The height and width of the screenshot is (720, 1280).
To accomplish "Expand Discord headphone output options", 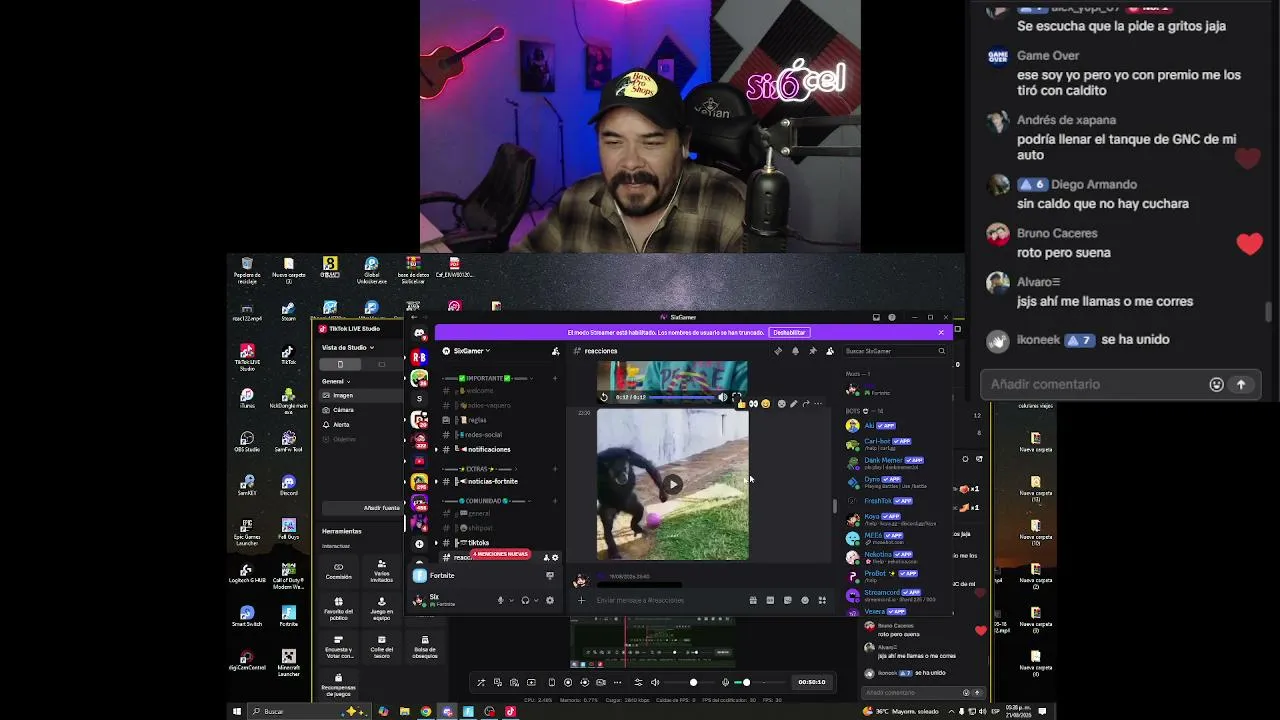I will pos(536,600).
